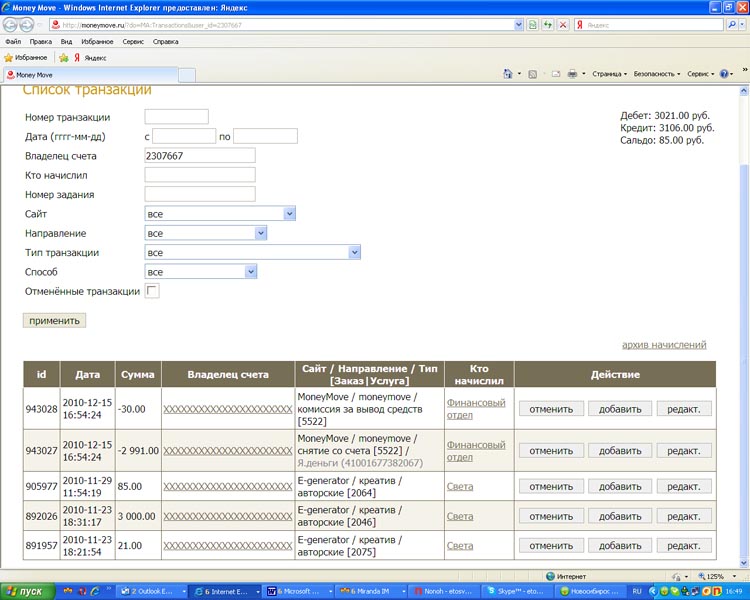Expand the Направление dropdown

click(261, 233)
